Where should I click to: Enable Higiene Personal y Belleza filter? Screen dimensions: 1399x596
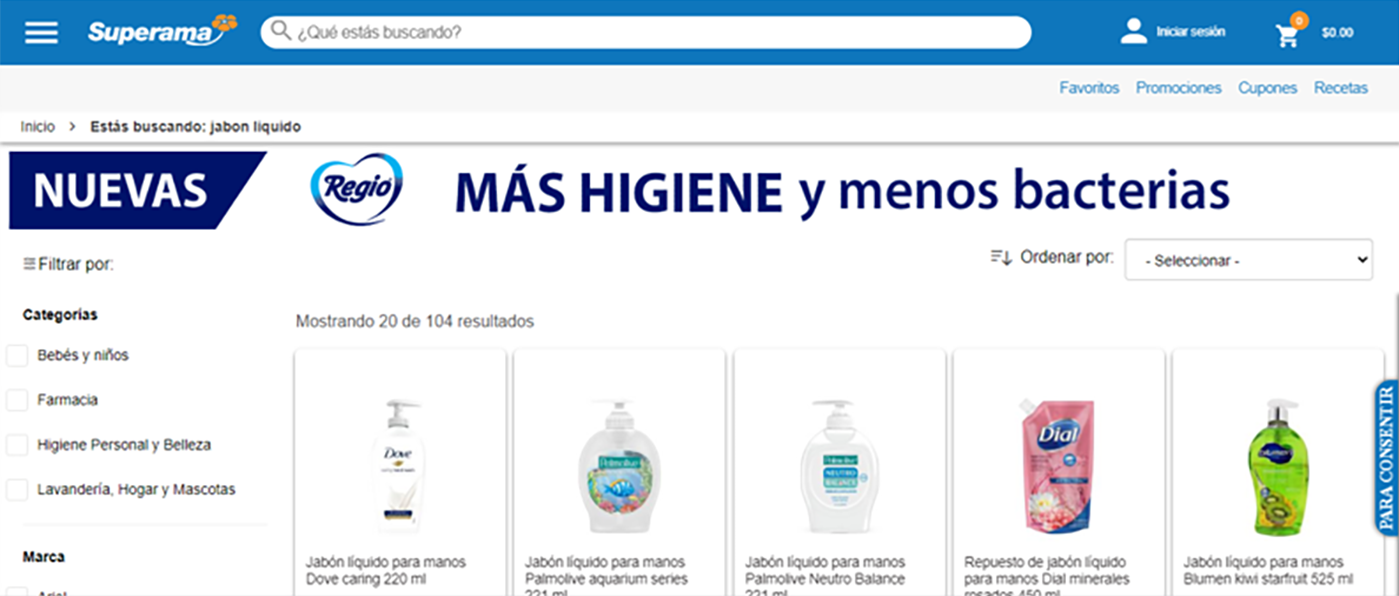tap(17, 445)
